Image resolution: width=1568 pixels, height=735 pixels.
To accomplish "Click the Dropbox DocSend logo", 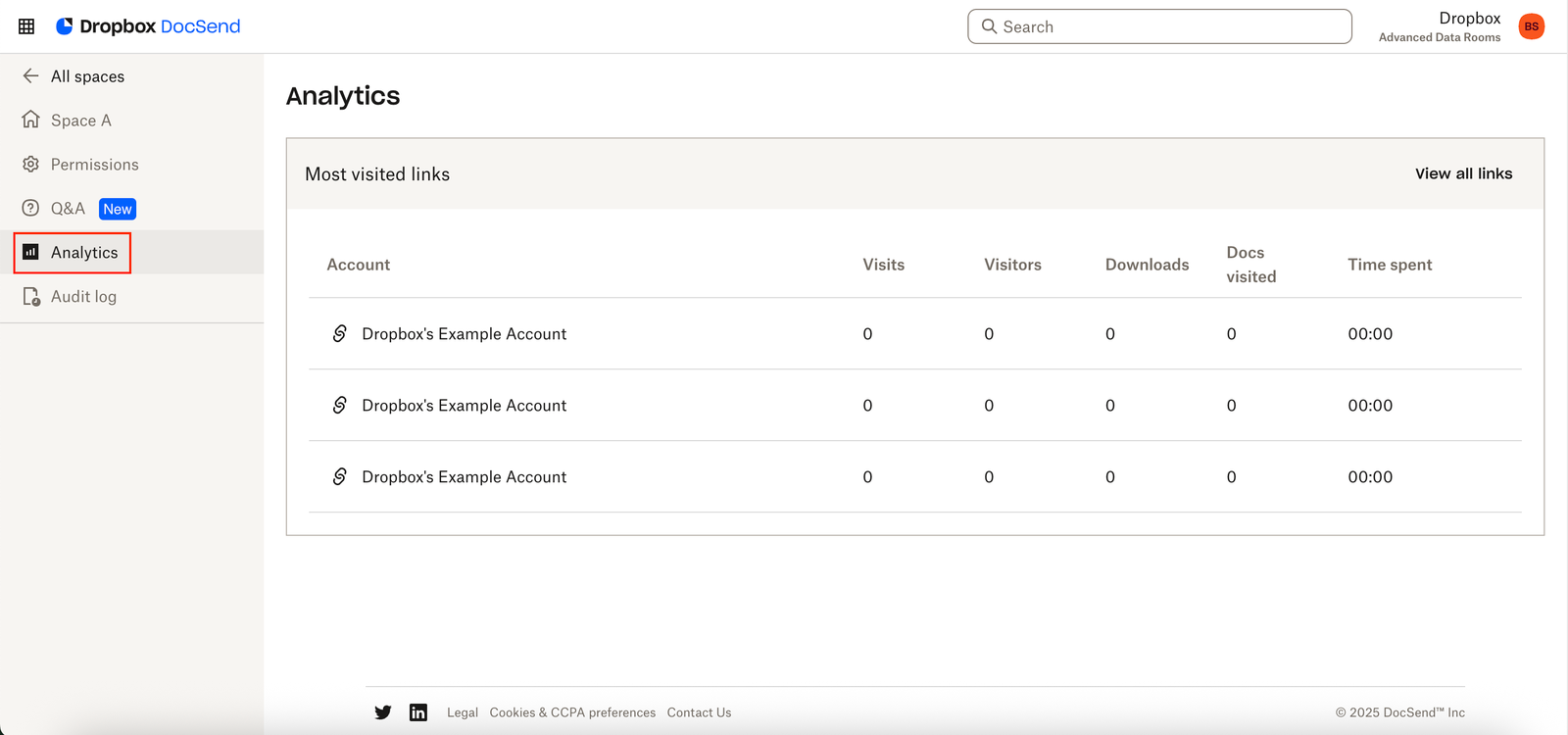I will (148, 26).
